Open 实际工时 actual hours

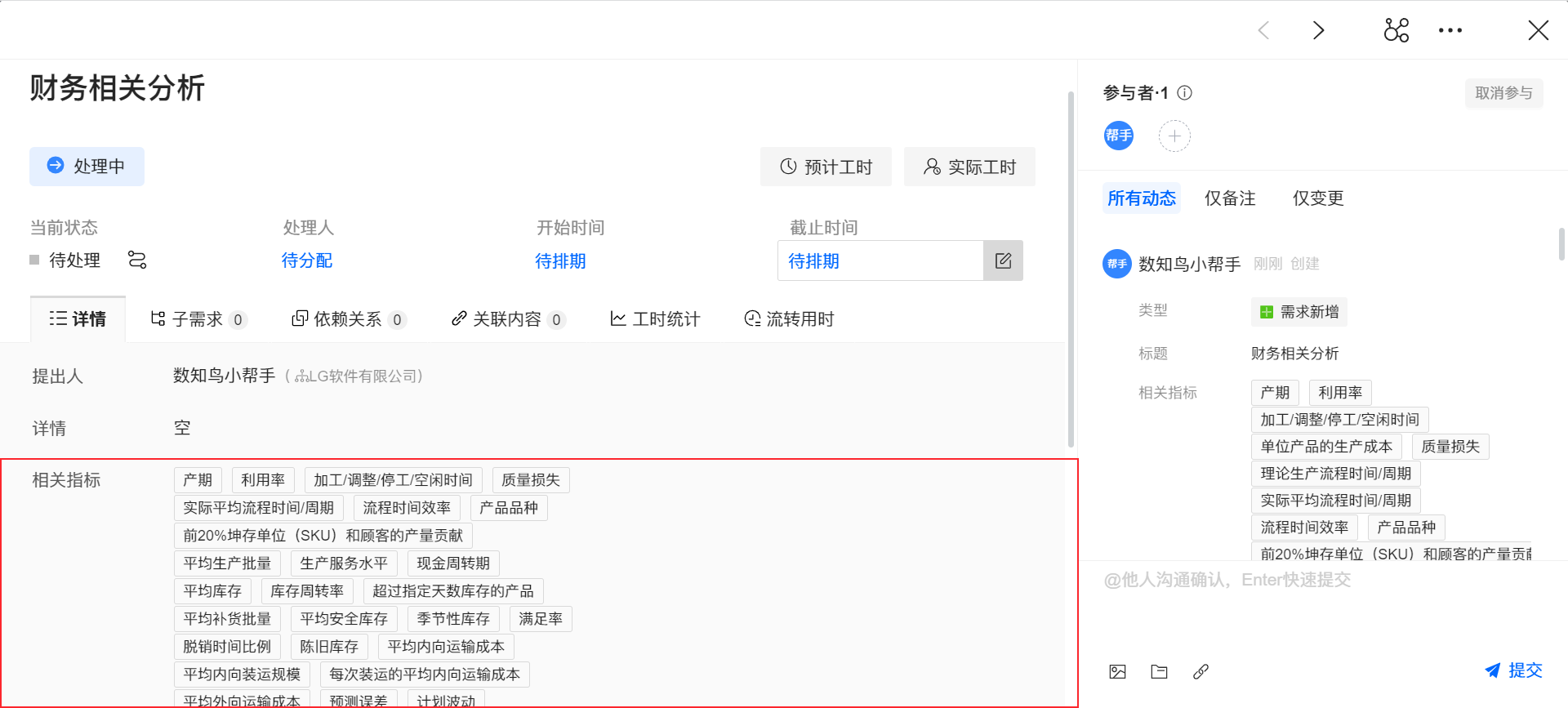(969, 167)
